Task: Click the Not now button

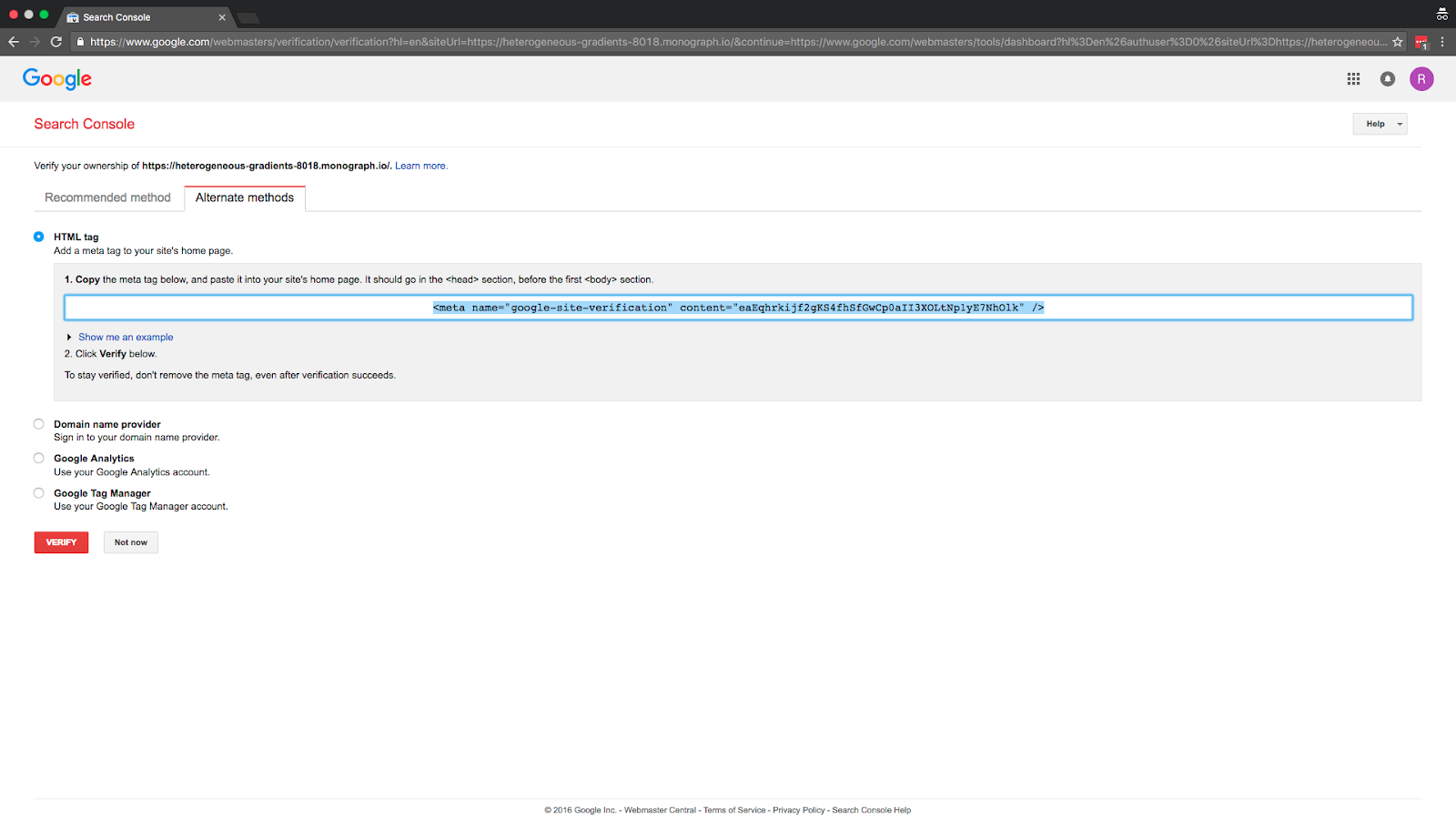Action: tap(131, 542)
